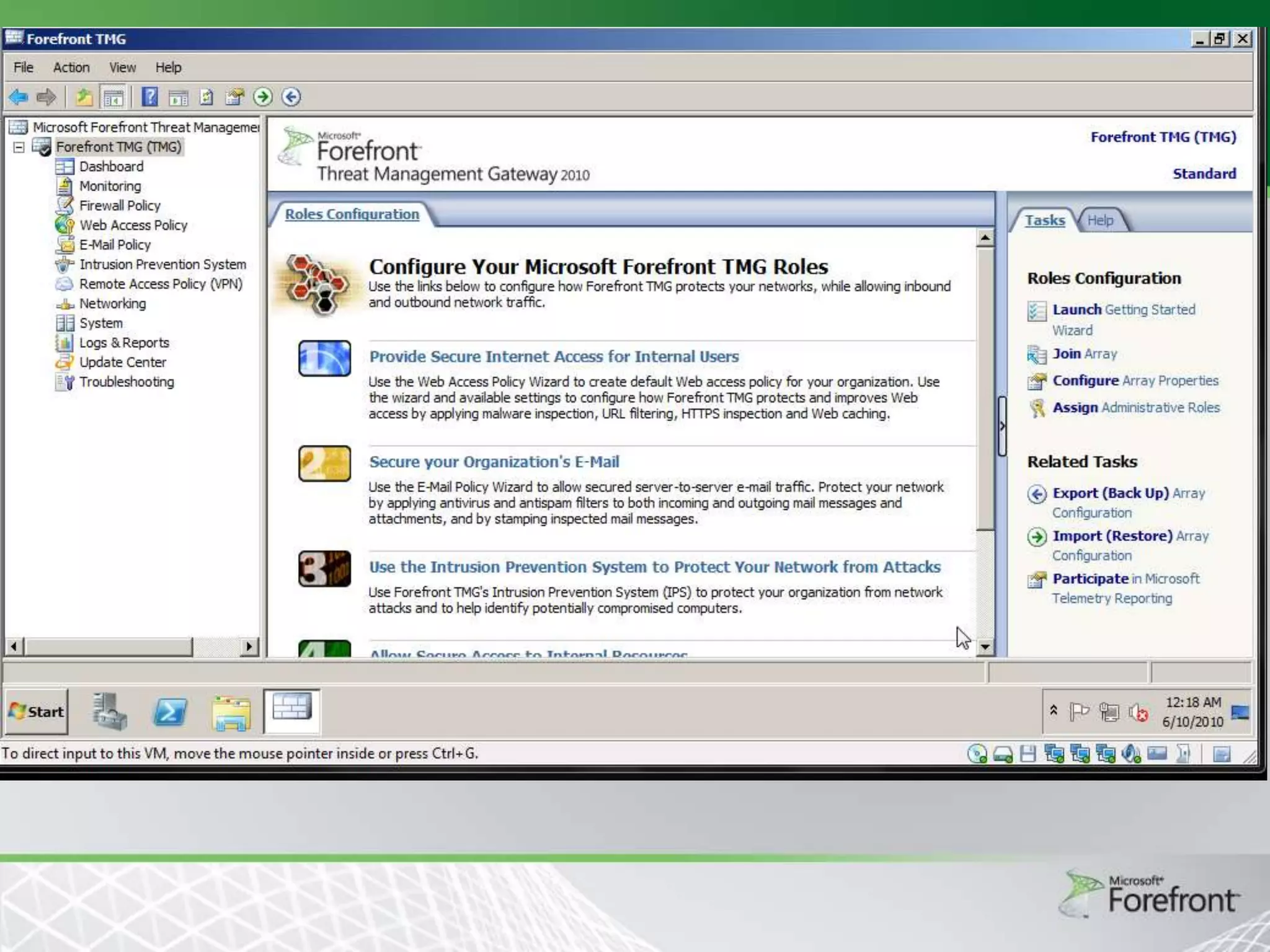Click the Help question mark toolbar icon
This screenshot has width=1270, height=952.
click(x=149, y=97)
